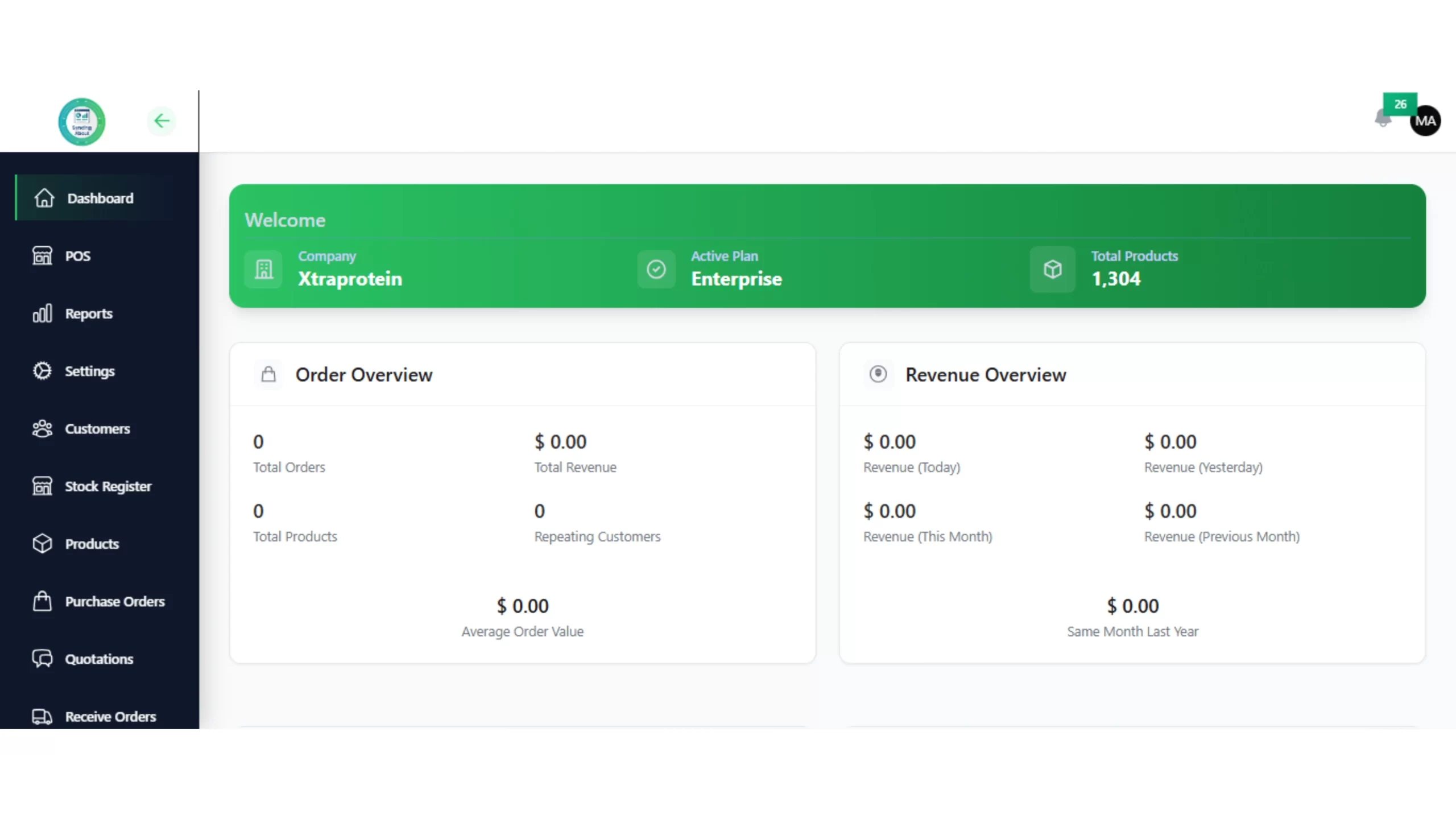Screen dimensions: 1456x819
Task: Click the Total Products box icon in banner
Action: click(1053, 269)
